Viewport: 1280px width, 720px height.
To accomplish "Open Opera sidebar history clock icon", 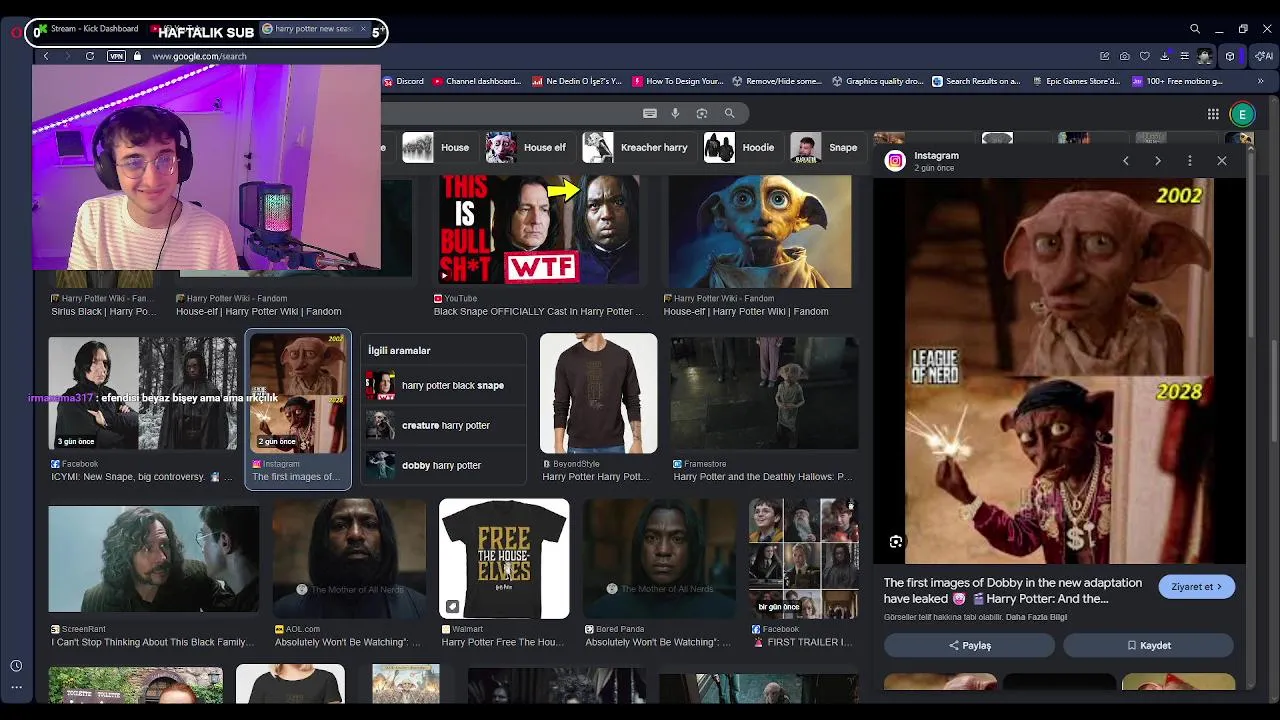I will [x=16, y=666].
